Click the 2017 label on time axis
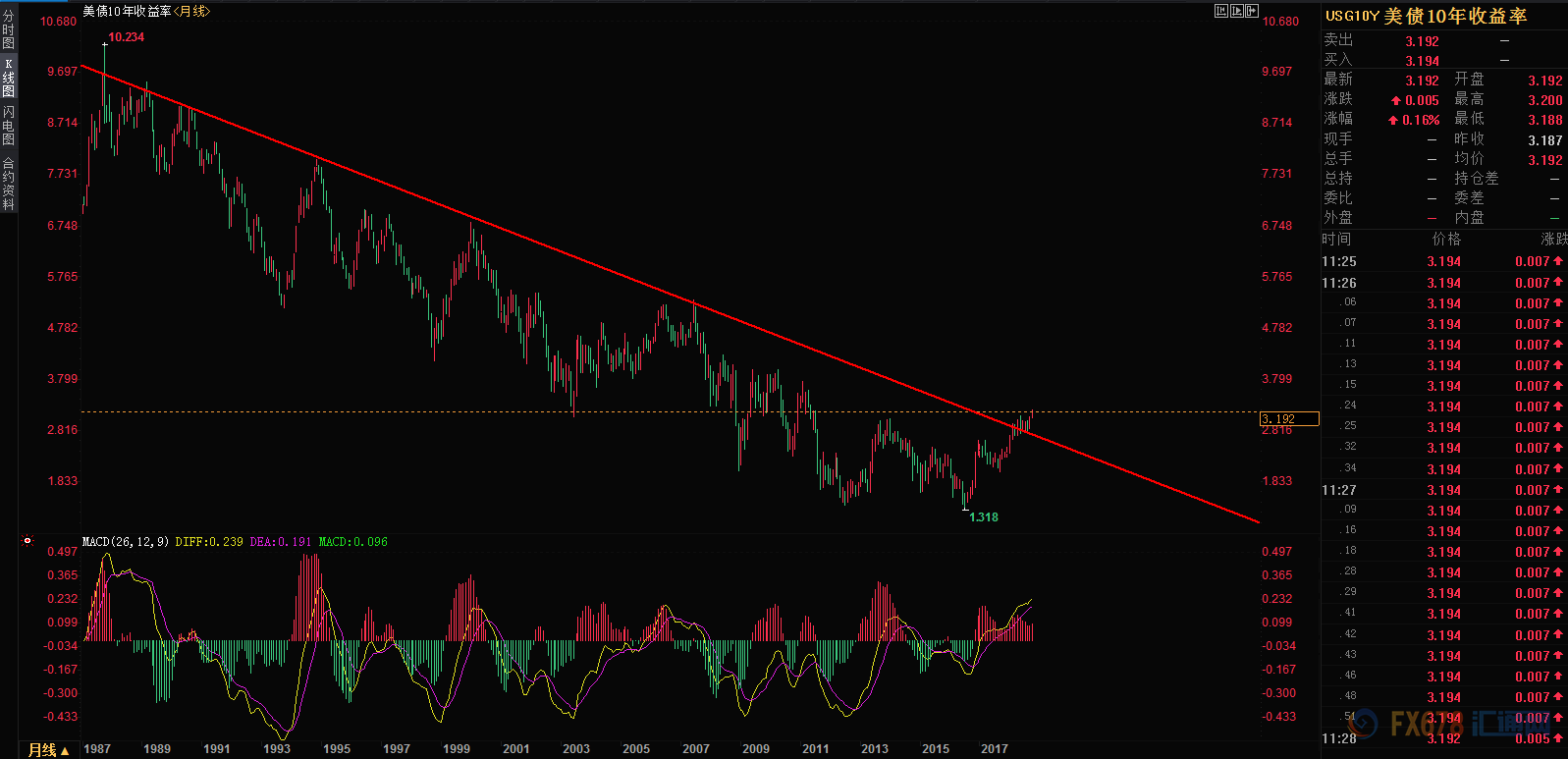Image resolution: width=1568 pixels, height=759 pixels. click(x=994, y=748)
